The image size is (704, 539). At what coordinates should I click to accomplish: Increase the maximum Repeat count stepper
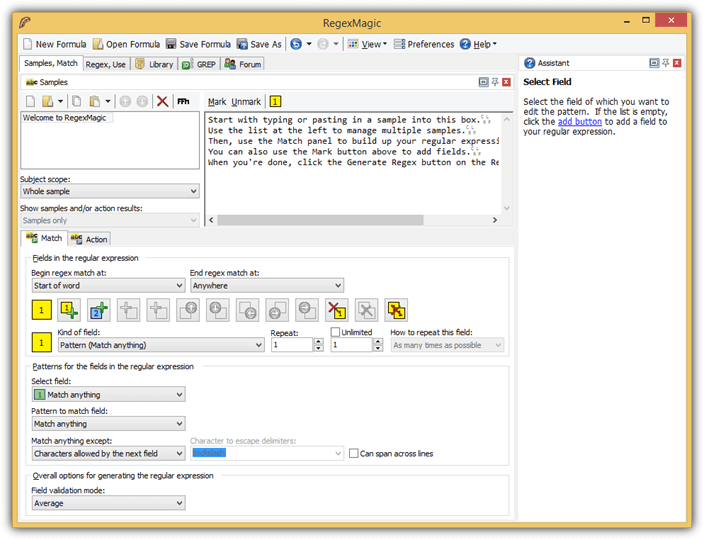click(x=378, y=342)
